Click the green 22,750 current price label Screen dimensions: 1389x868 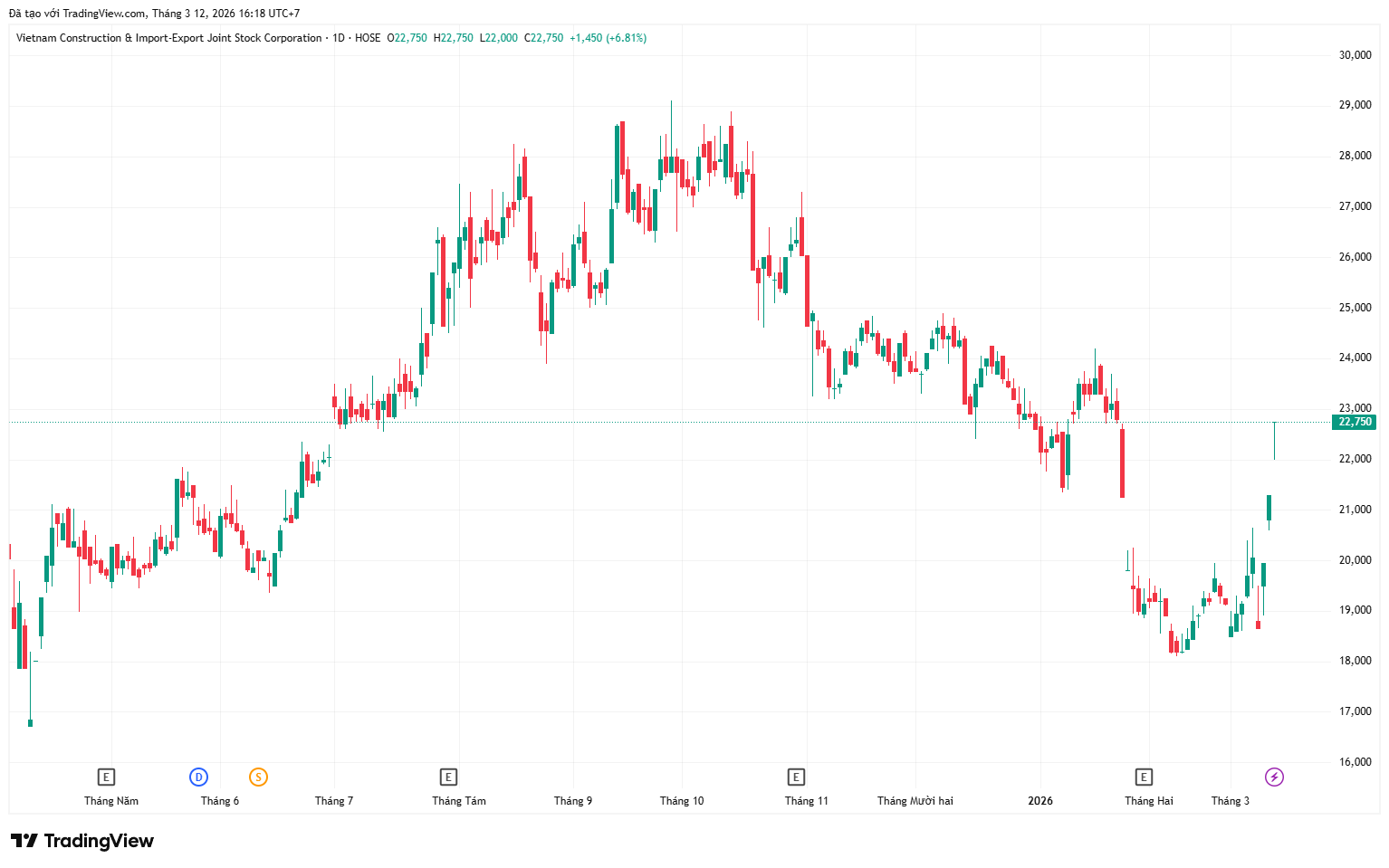[1355, 422]
